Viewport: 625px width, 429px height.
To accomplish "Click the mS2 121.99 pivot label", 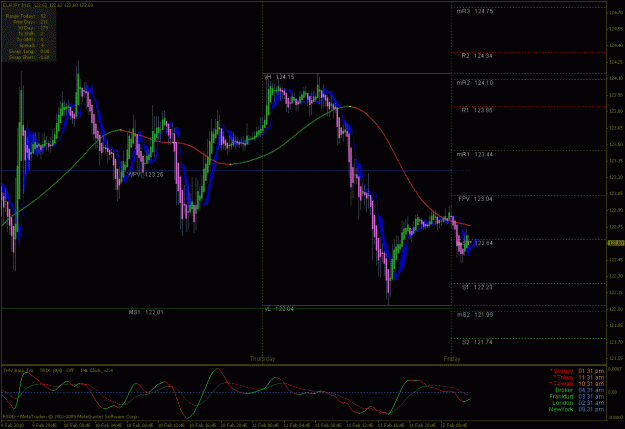I will pos(475,315).
